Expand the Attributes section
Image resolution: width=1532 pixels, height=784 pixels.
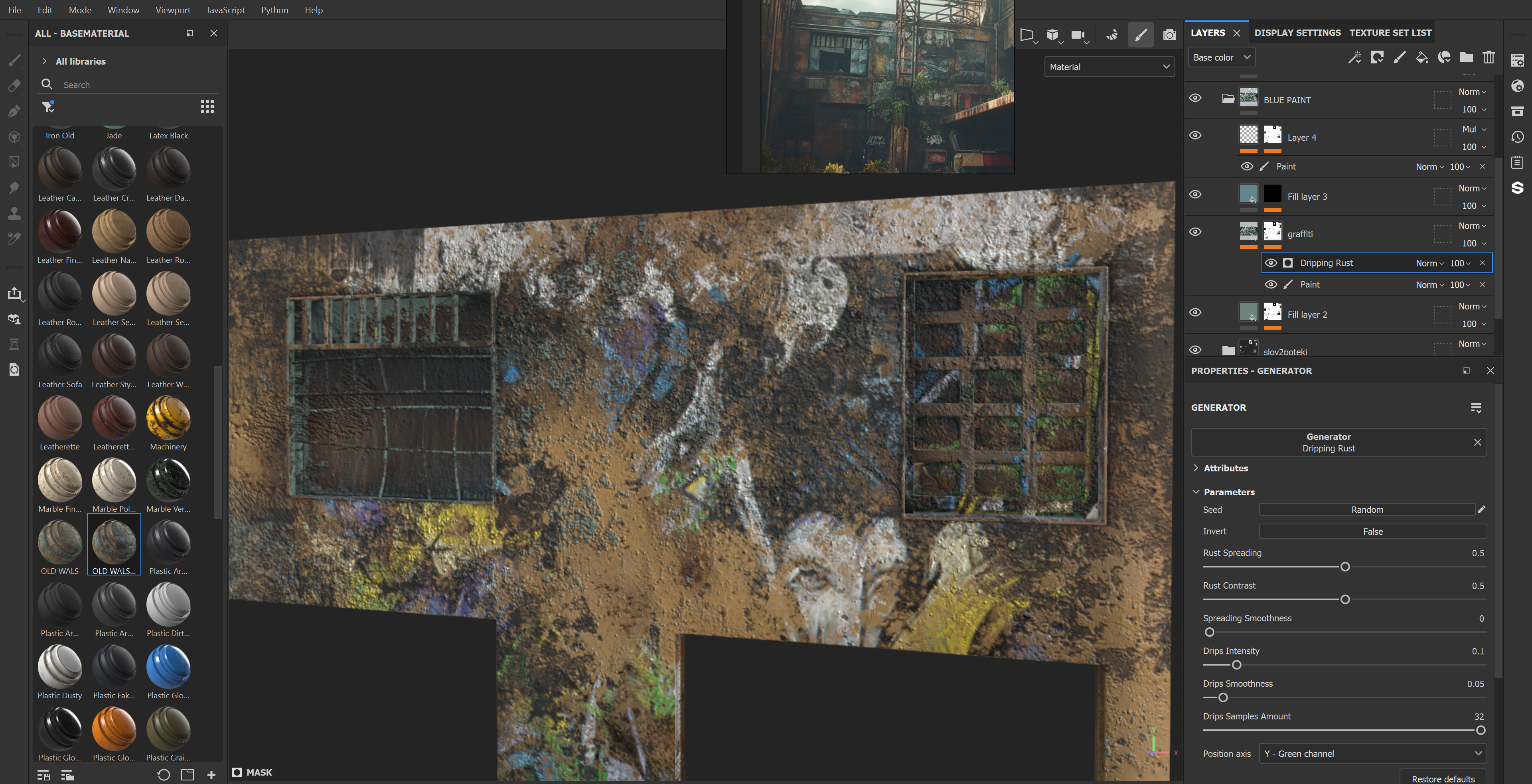click(1225, 468)
